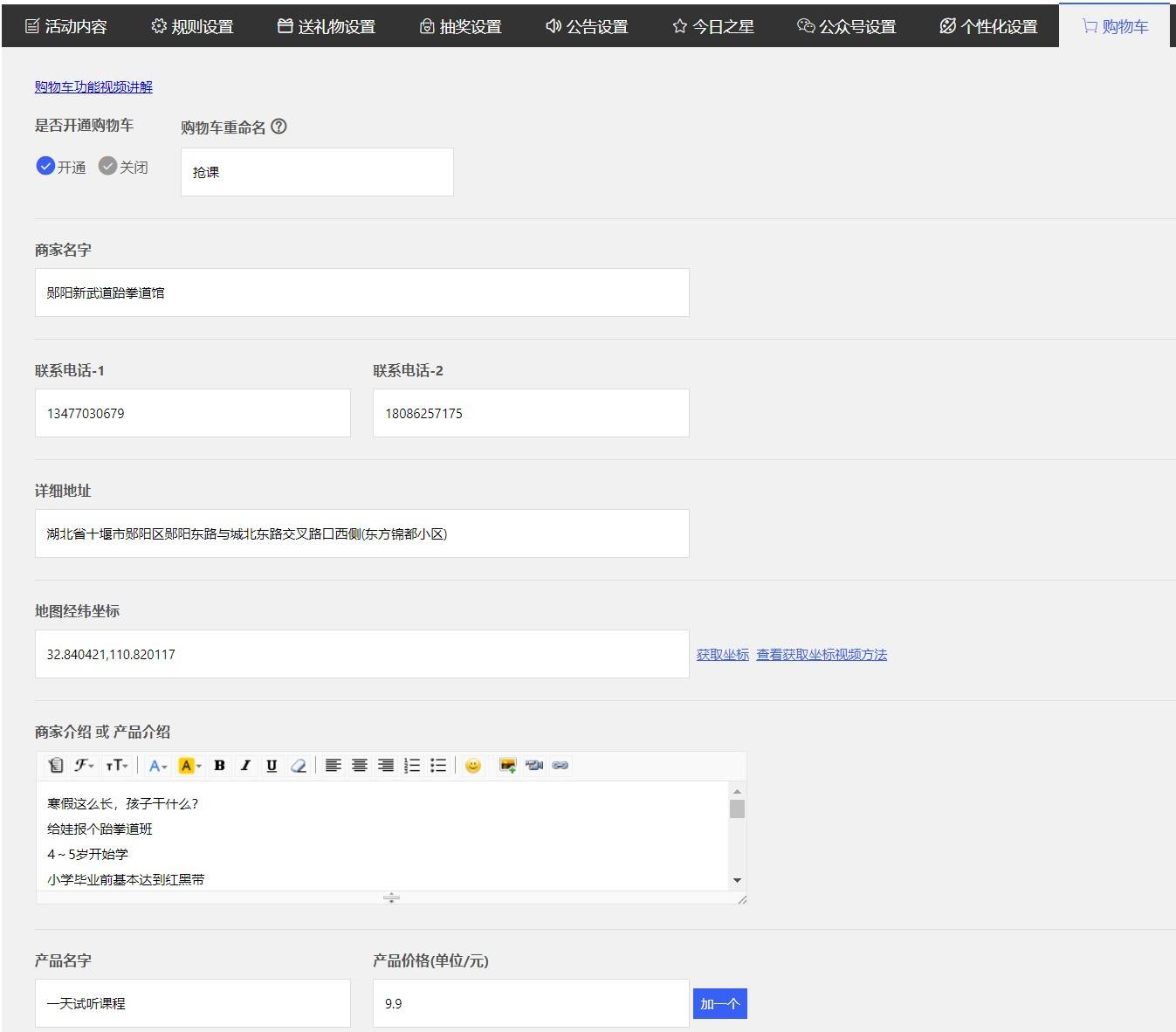Image resolution: width=1176 pixels, height=1032 pixels.
Task: Open the 公众号设置 tab
Action: pos(847,26)
